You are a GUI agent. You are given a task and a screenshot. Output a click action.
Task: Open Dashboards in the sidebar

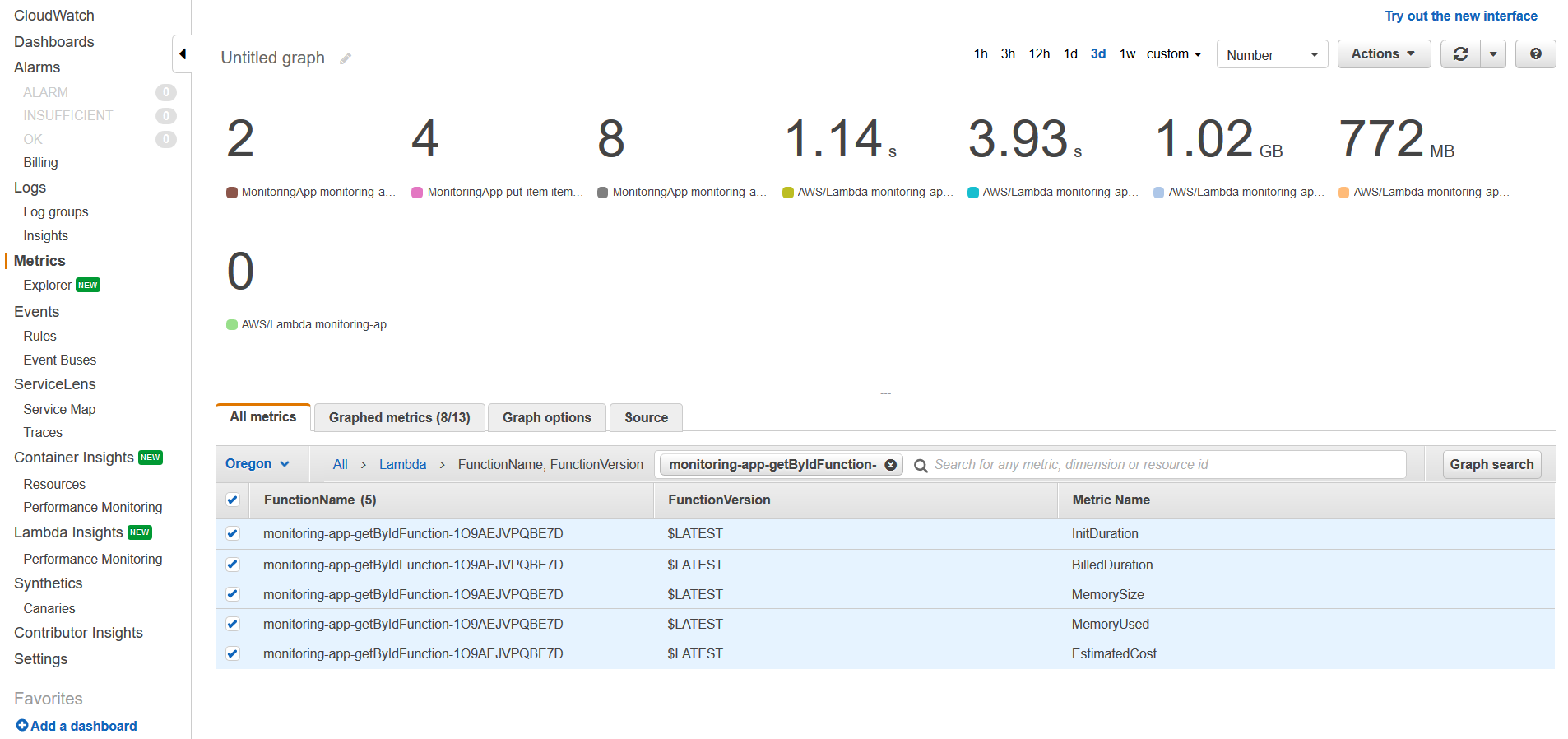54,42
